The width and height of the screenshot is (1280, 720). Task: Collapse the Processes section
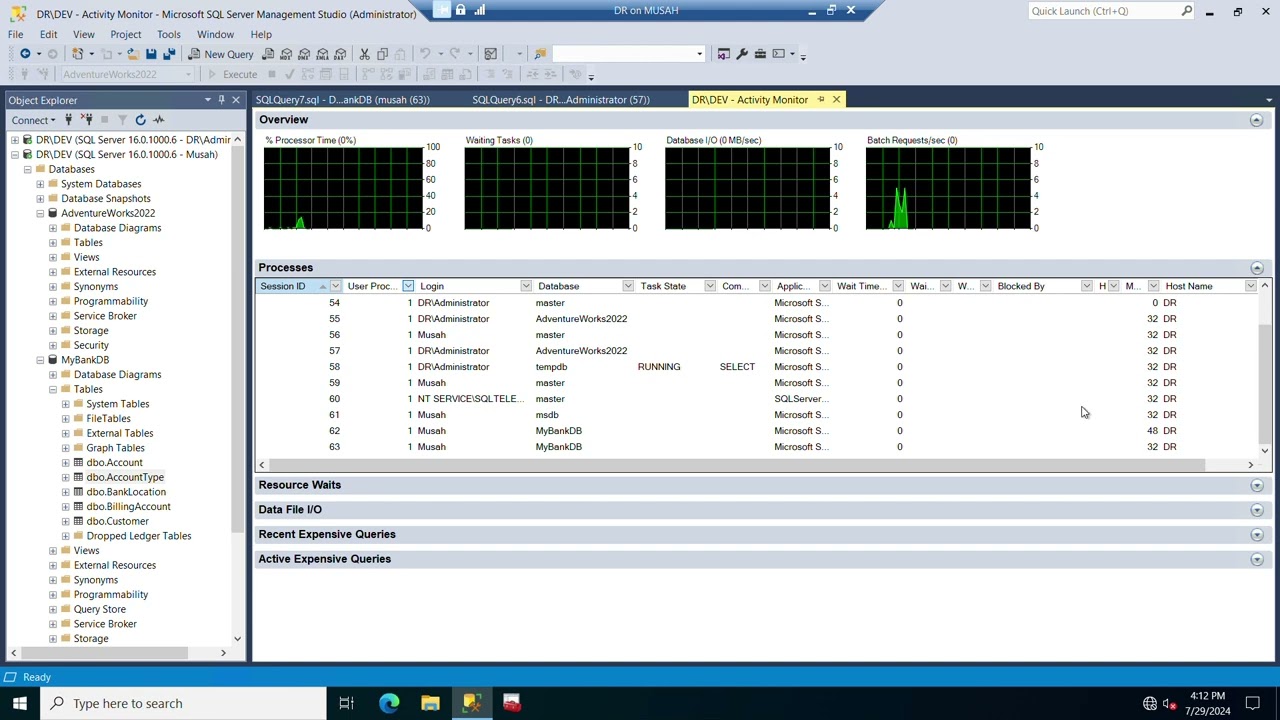[1256, 268]
